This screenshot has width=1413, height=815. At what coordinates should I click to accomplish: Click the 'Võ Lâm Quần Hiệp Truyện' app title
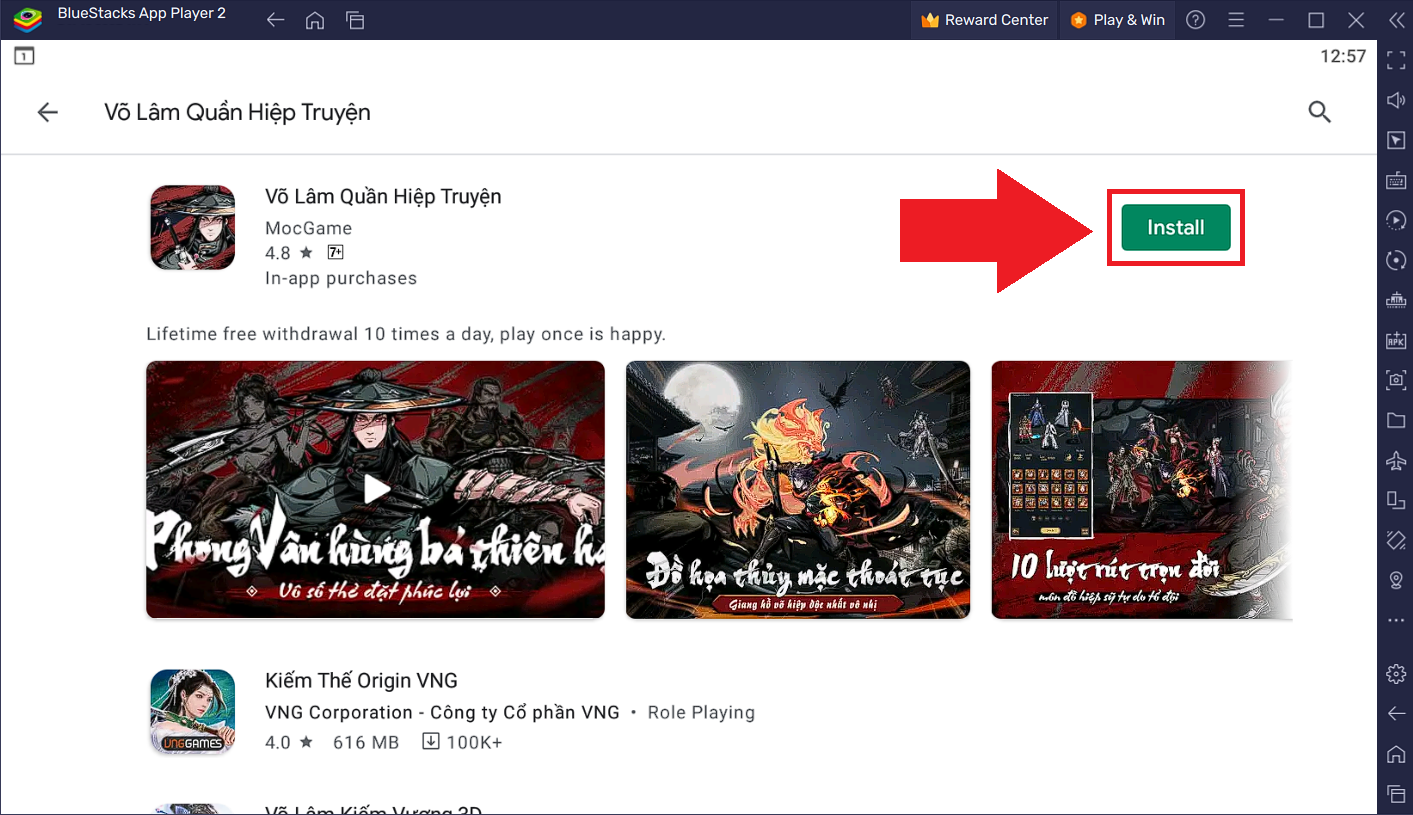[x=383, y=196]
